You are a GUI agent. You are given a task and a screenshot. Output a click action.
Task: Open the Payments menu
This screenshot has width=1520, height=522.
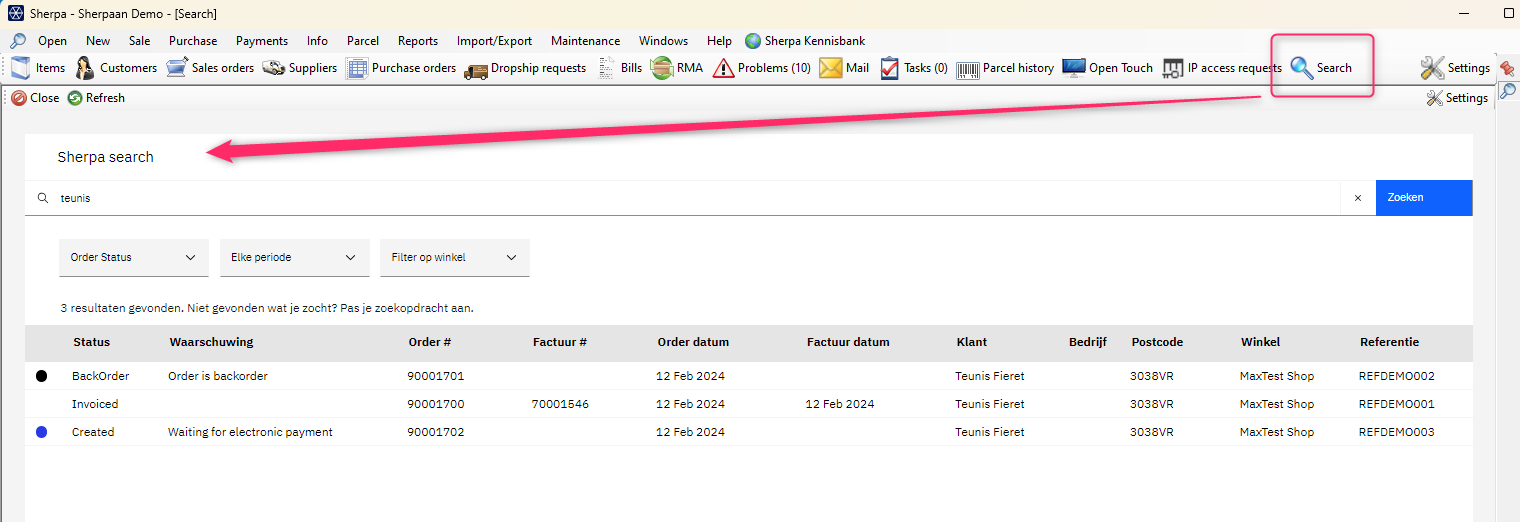pyautogui.click(x=262, y=41)
